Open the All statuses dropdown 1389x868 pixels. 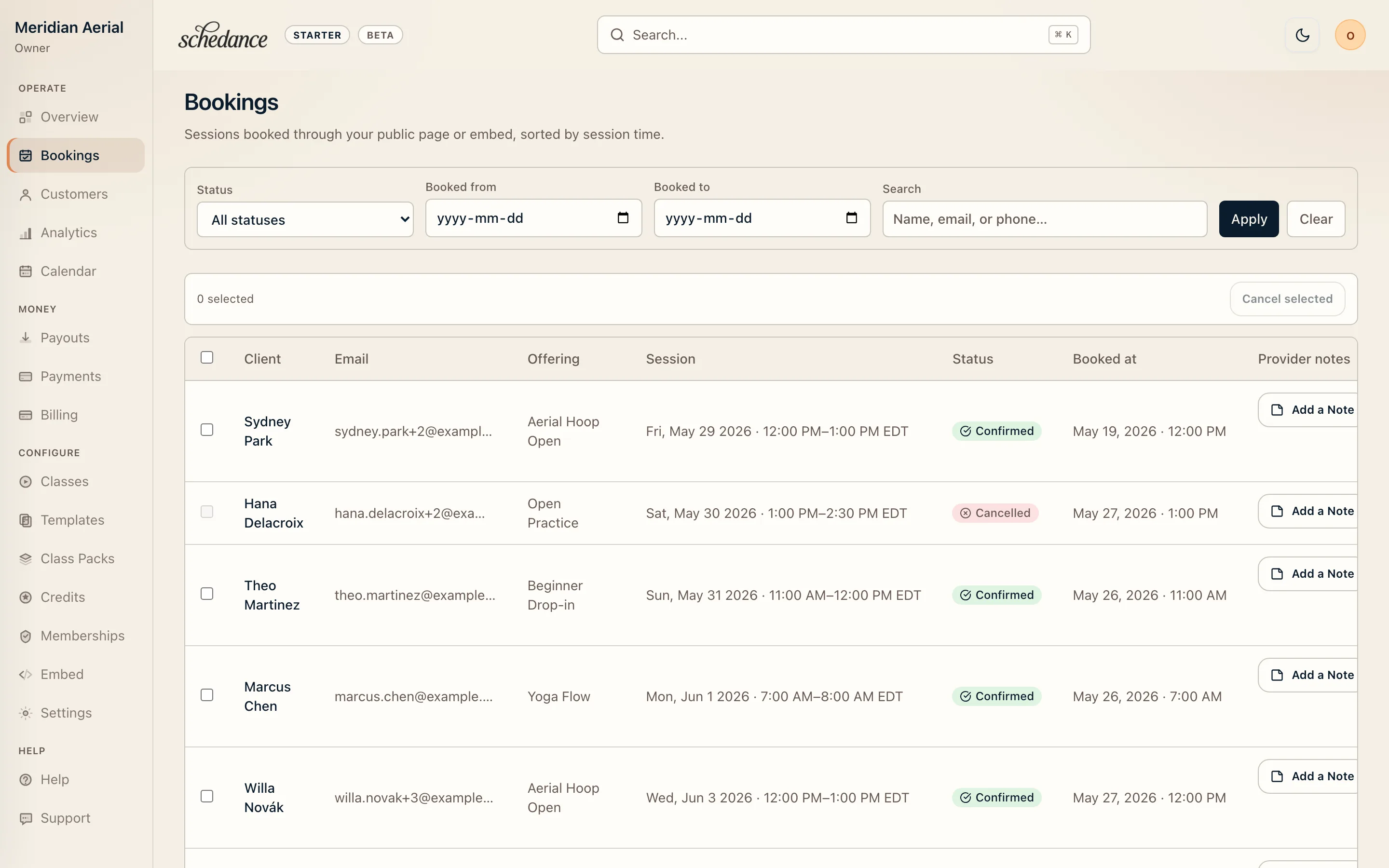[x=305, y=219]
